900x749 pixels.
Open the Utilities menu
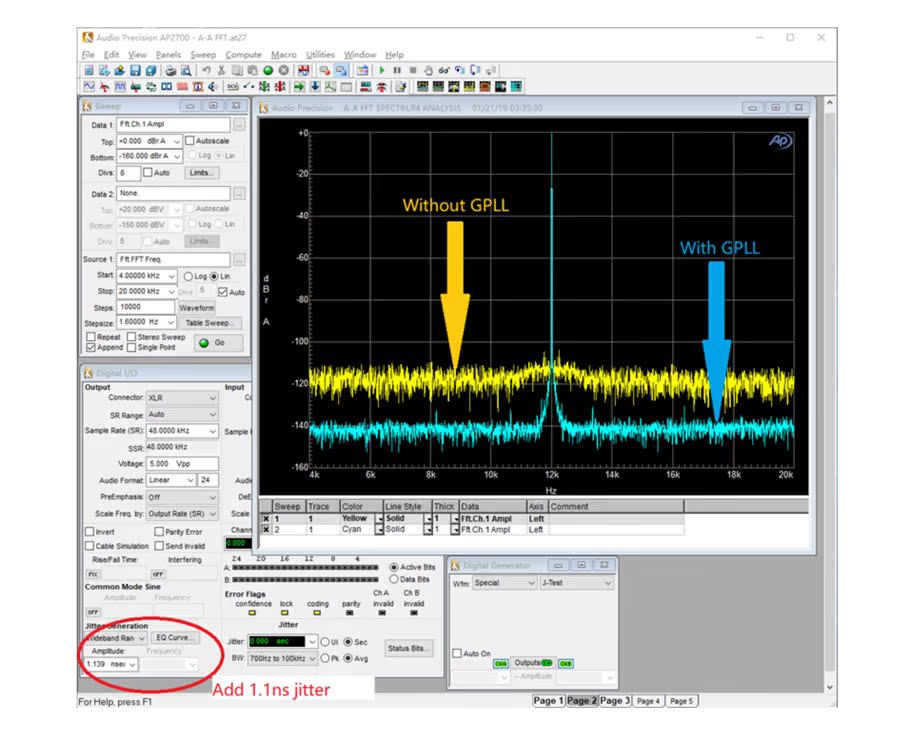point(320,55)
